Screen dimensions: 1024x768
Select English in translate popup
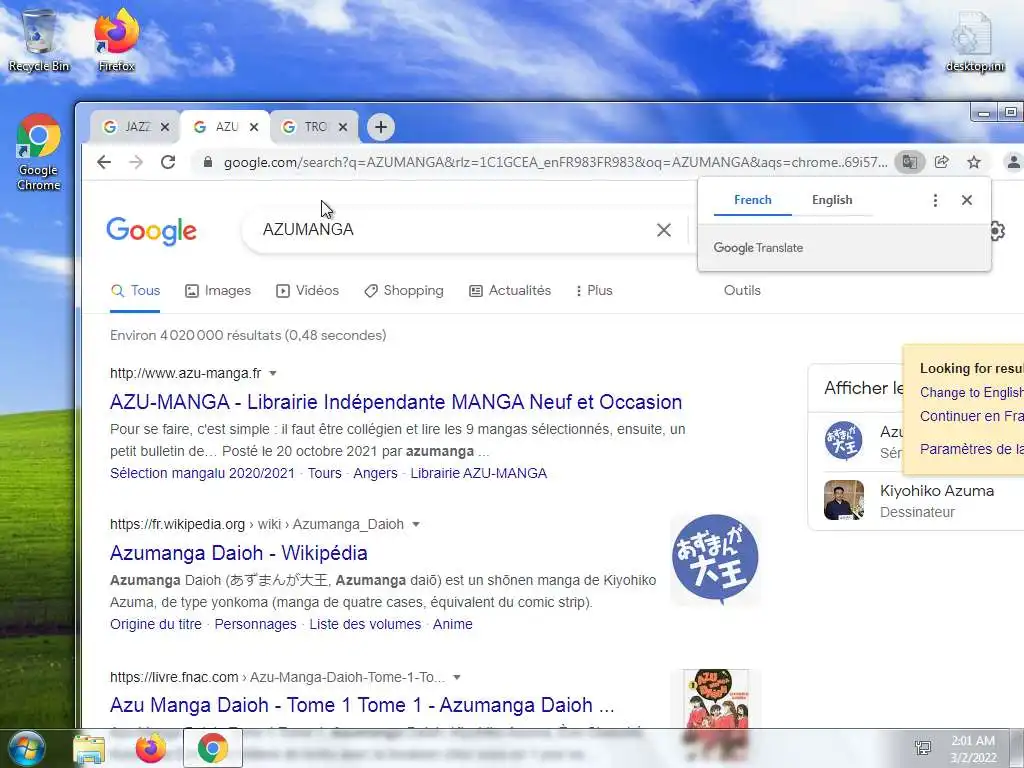832,200
